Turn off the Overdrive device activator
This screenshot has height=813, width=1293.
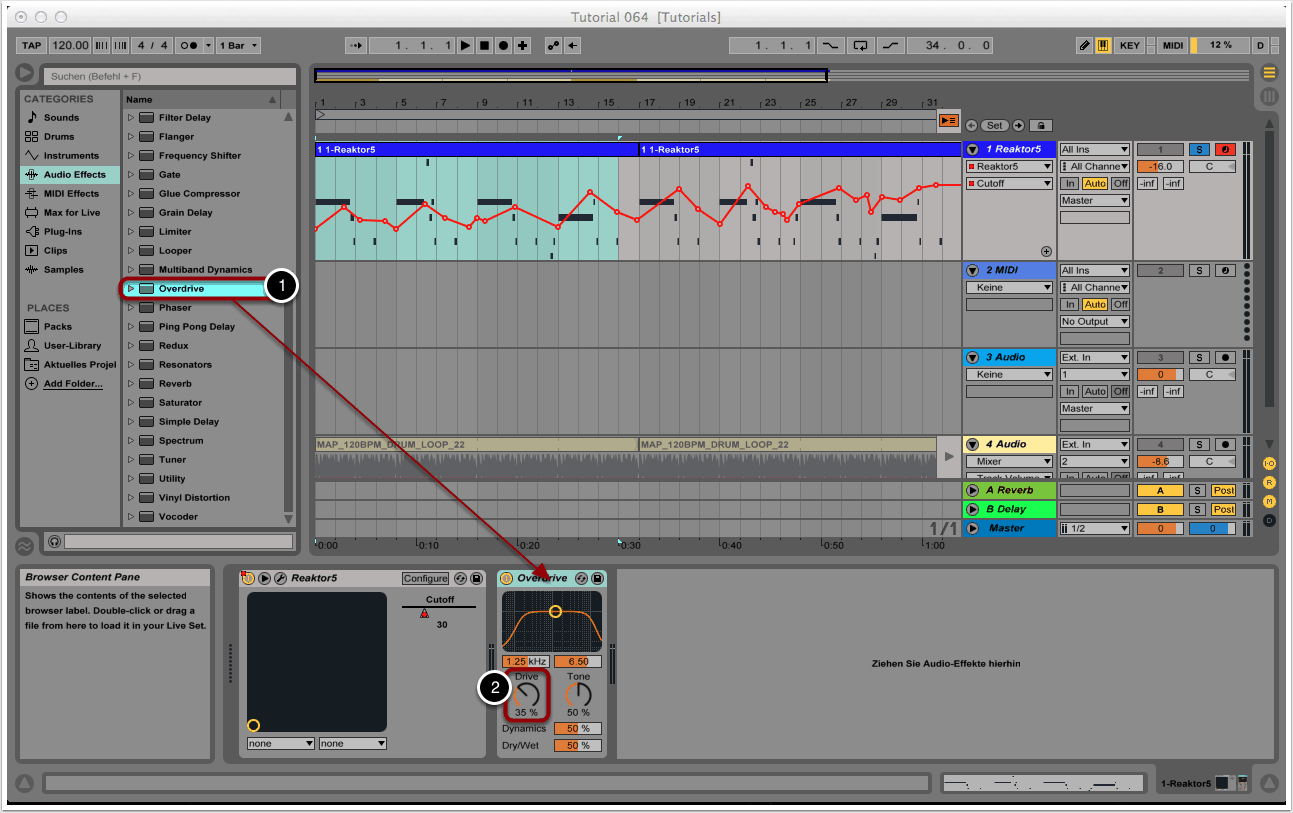(x=506, y=578)
